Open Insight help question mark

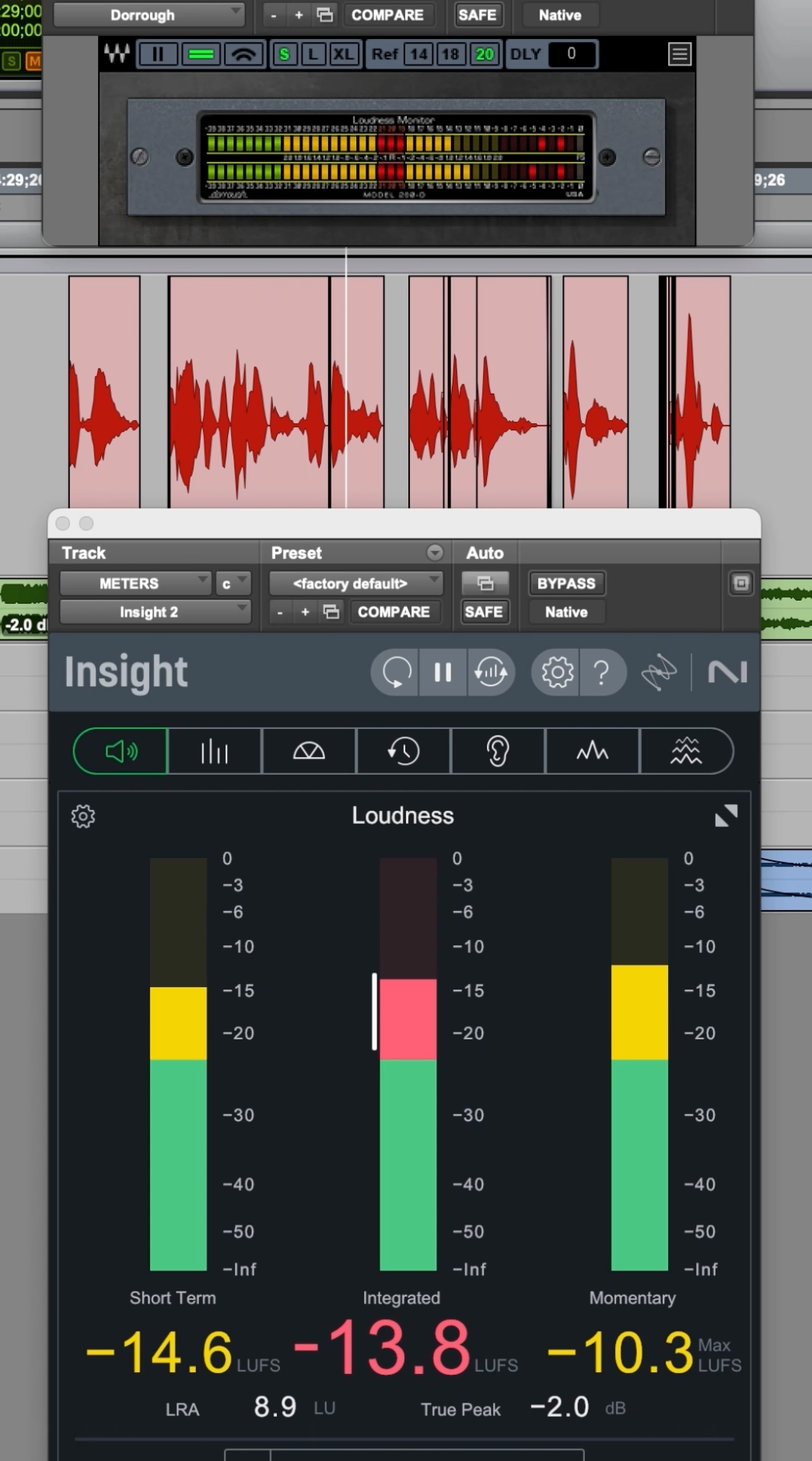tap(602, 671)
